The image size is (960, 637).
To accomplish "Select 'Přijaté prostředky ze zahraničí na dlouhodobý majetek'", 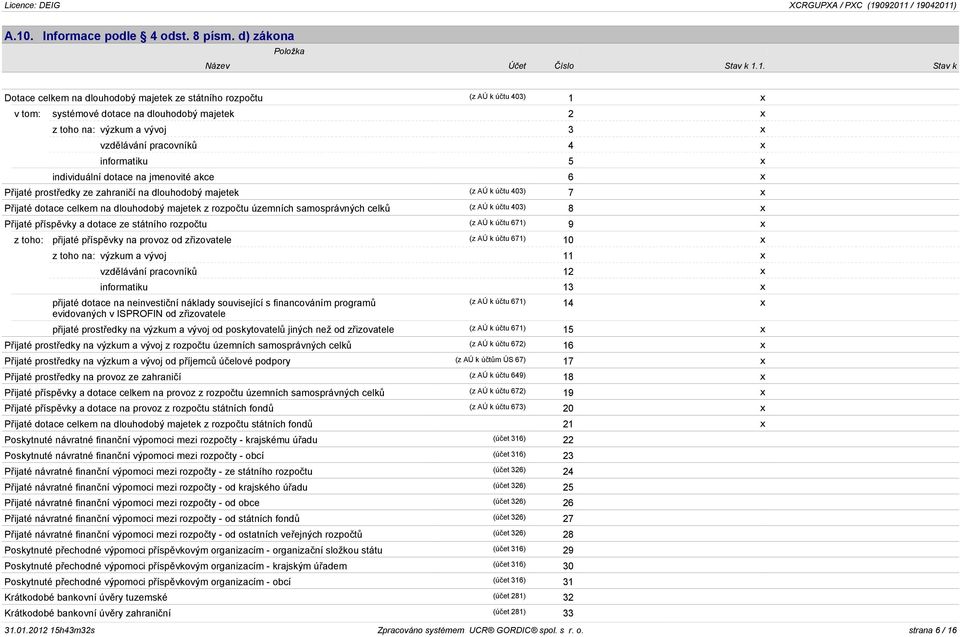I will point(122,193).
